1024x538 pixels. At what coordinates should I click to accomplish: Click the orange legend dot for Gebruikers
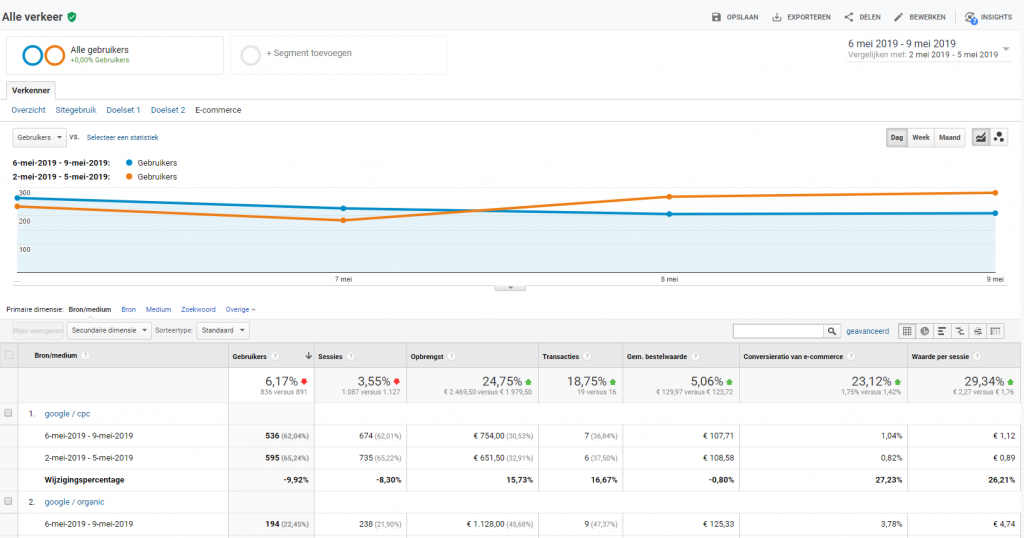click(129, 176)
